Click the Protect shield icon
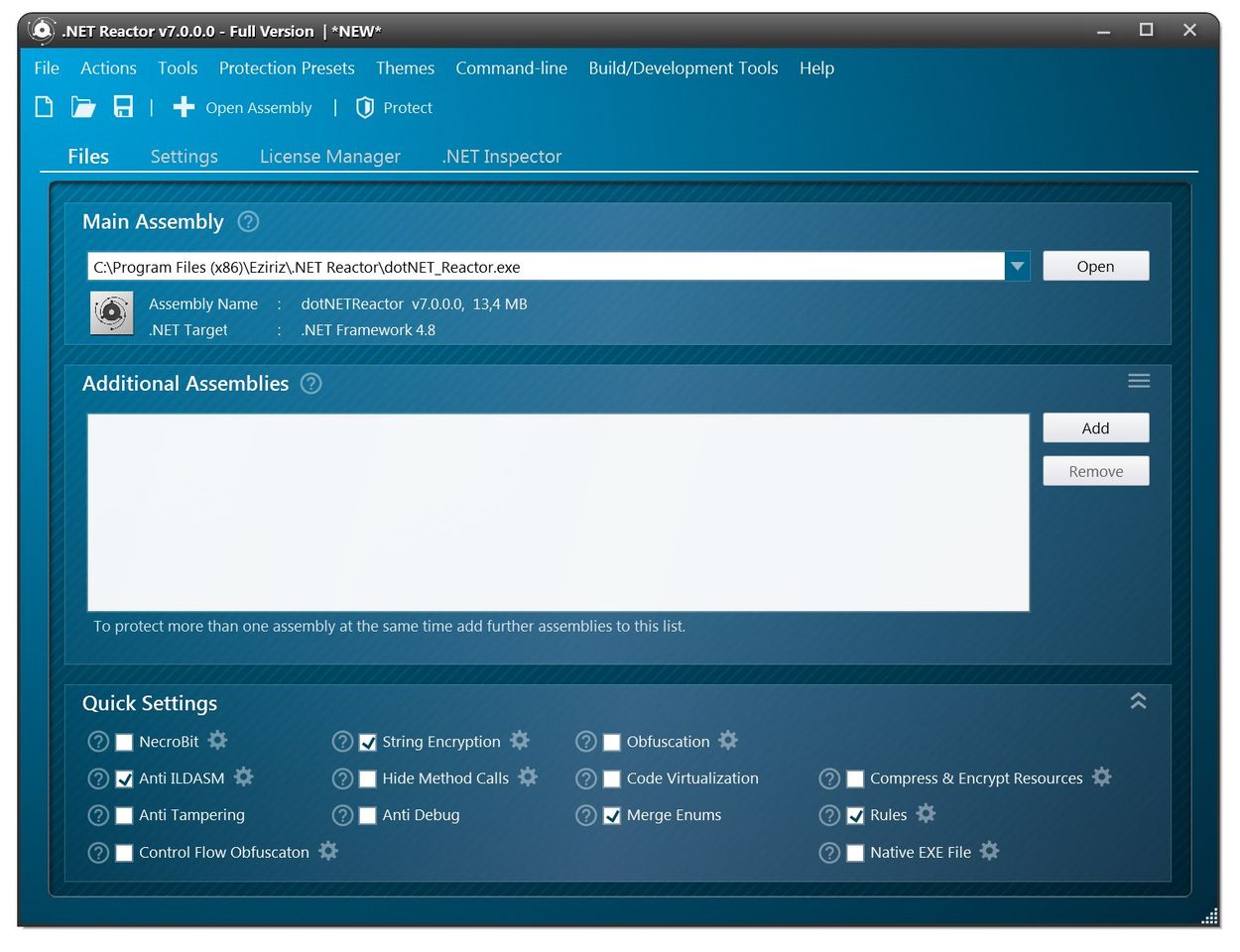Viewport: 1240px width, 952px height. [x=365, y=107]
